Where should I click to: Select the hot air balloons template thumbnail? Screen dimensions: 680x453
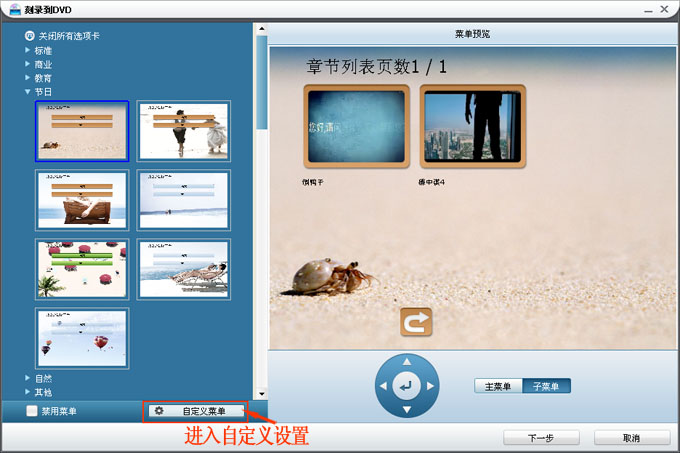82,338
